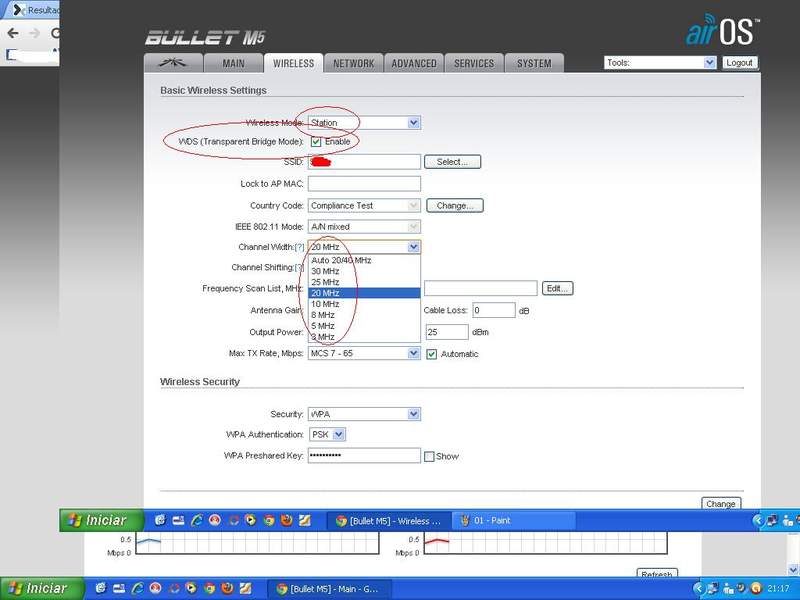Open the ADVANCED tab
800x600 pixels.
414,63
